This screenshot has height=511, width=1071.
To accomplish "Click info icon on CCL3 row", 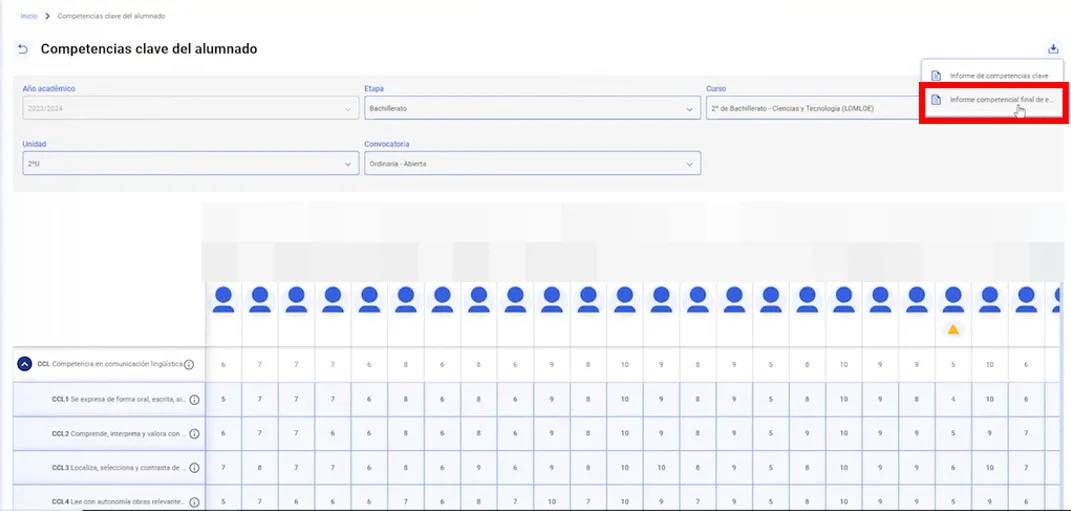I will tap(194, 468).
